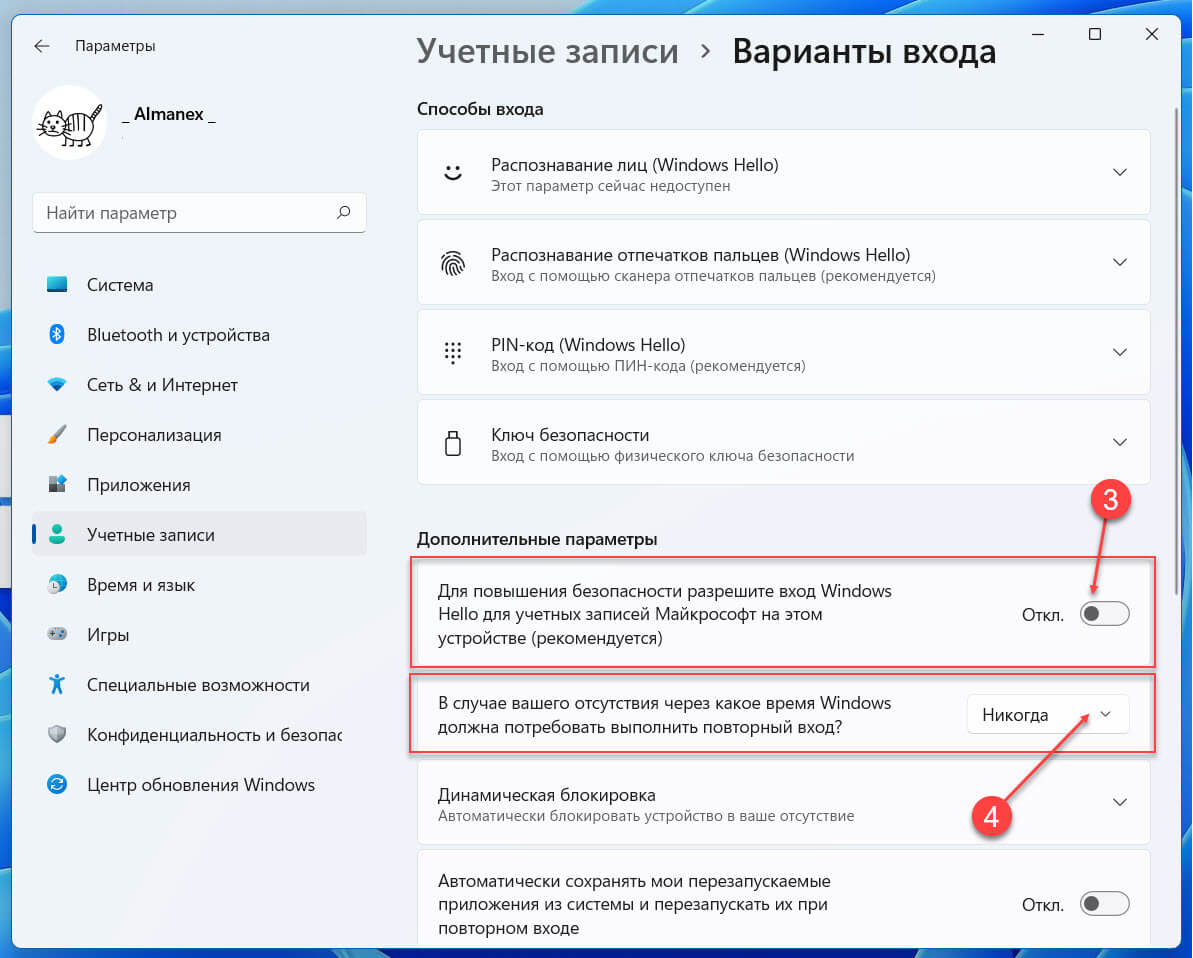This screenshot has width=1193, height=958.
Task: Open Специальные возможности section
Action: [x=199, y=685]
